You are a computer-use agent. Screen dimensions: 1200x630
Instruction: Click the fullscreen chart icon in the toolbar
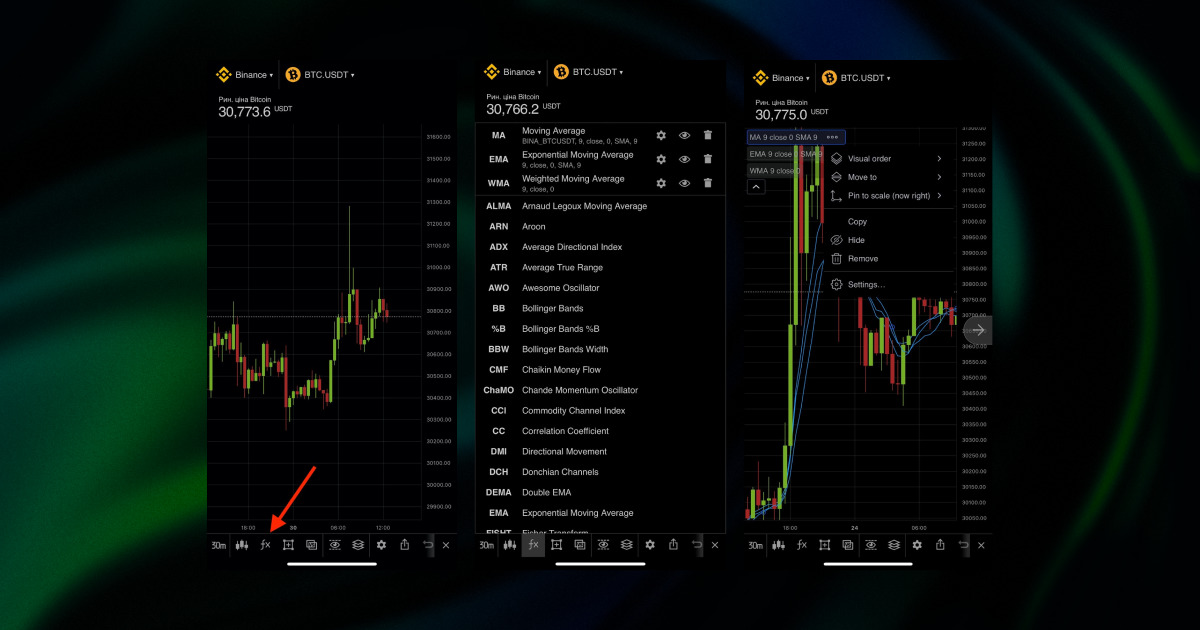pos(289,545)
